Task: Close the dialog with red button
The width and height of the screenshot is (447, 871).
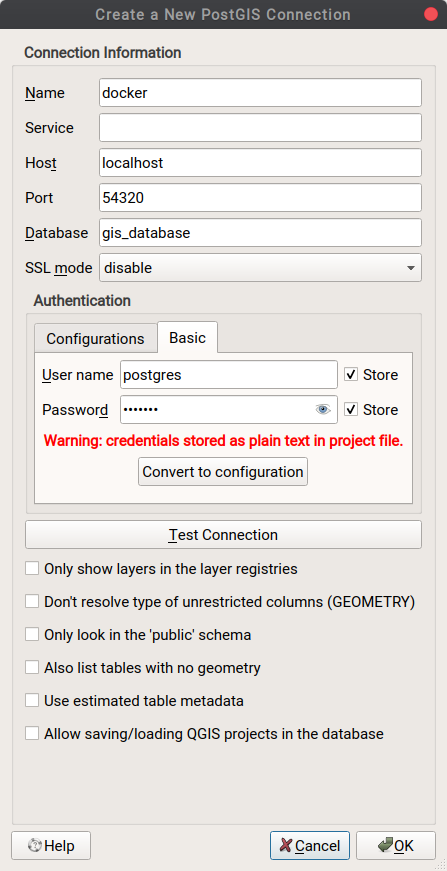Action: pyautogui.click(x=431, y=14)
